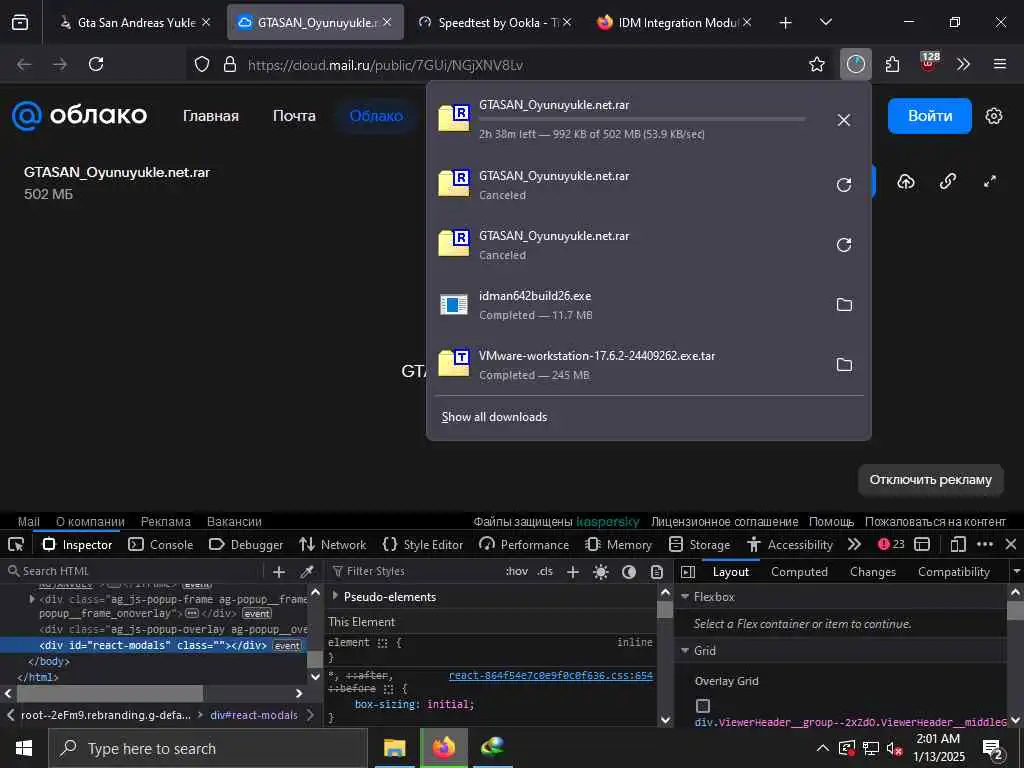Screen dimensions: 1024x768
Task: Open devtools three-dot options menu
Action: pyautogui.click(x=985, y=544)
